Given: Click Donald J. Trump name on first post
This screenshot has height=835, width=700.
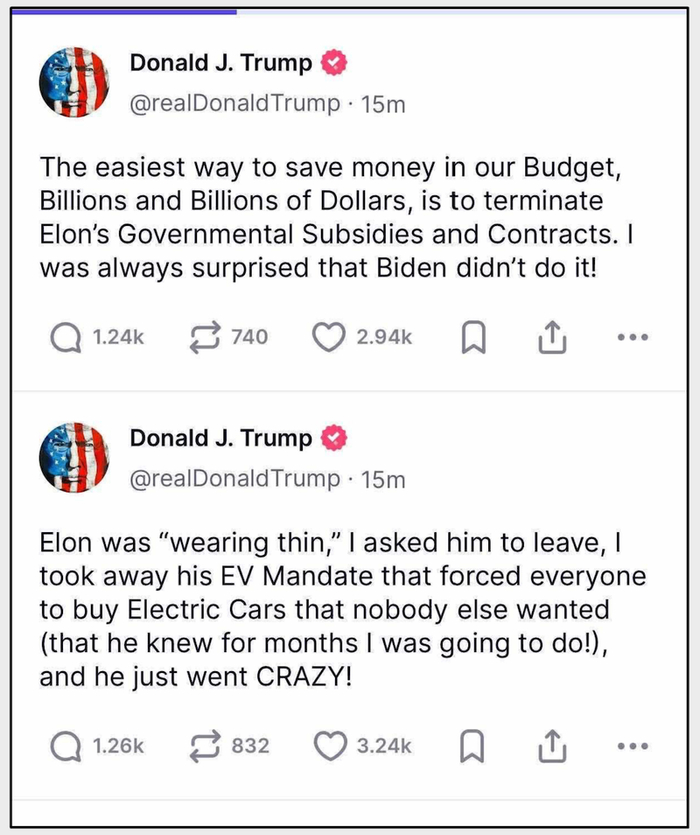Looking at the screenshot, I should click(x=221, y=63).
